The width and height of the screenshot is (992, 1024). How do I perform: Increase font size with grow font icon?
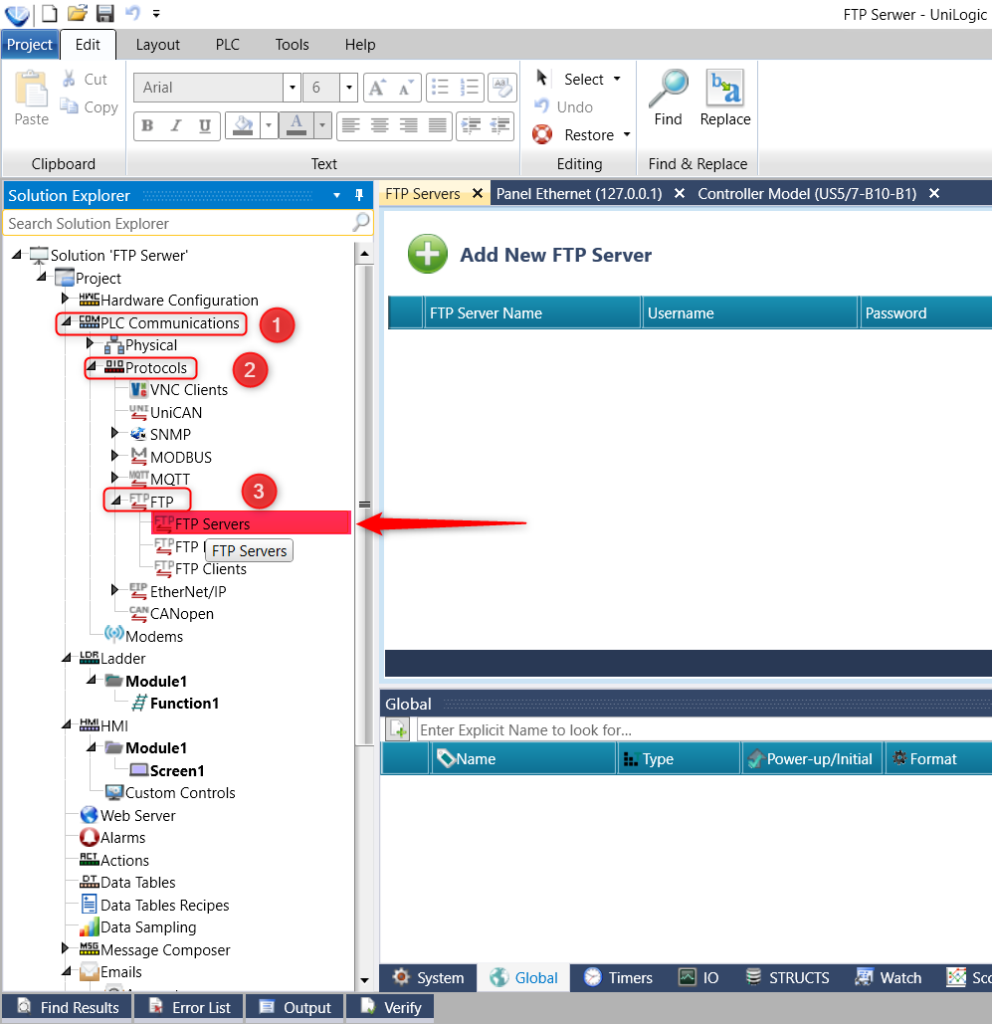377,88
